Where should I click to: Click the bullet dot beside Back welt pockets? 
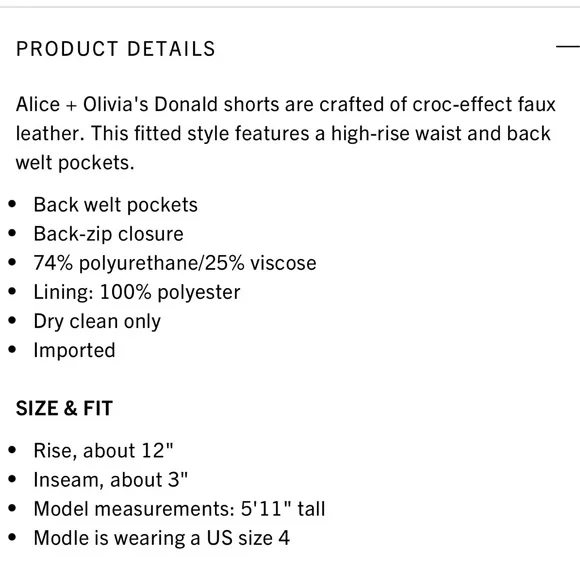click(x=12, y=204)
